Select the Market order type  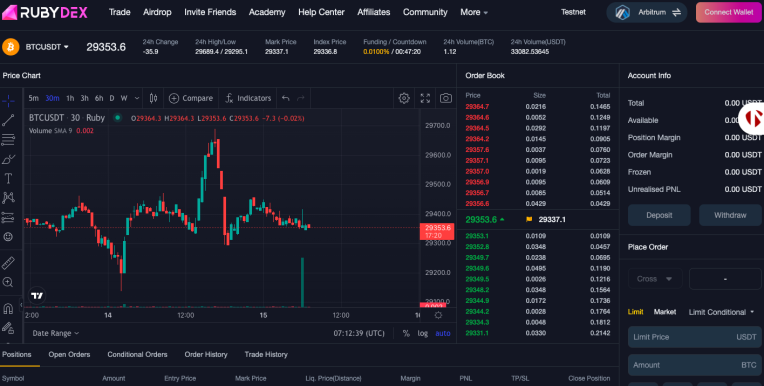(x=665, y=312)
